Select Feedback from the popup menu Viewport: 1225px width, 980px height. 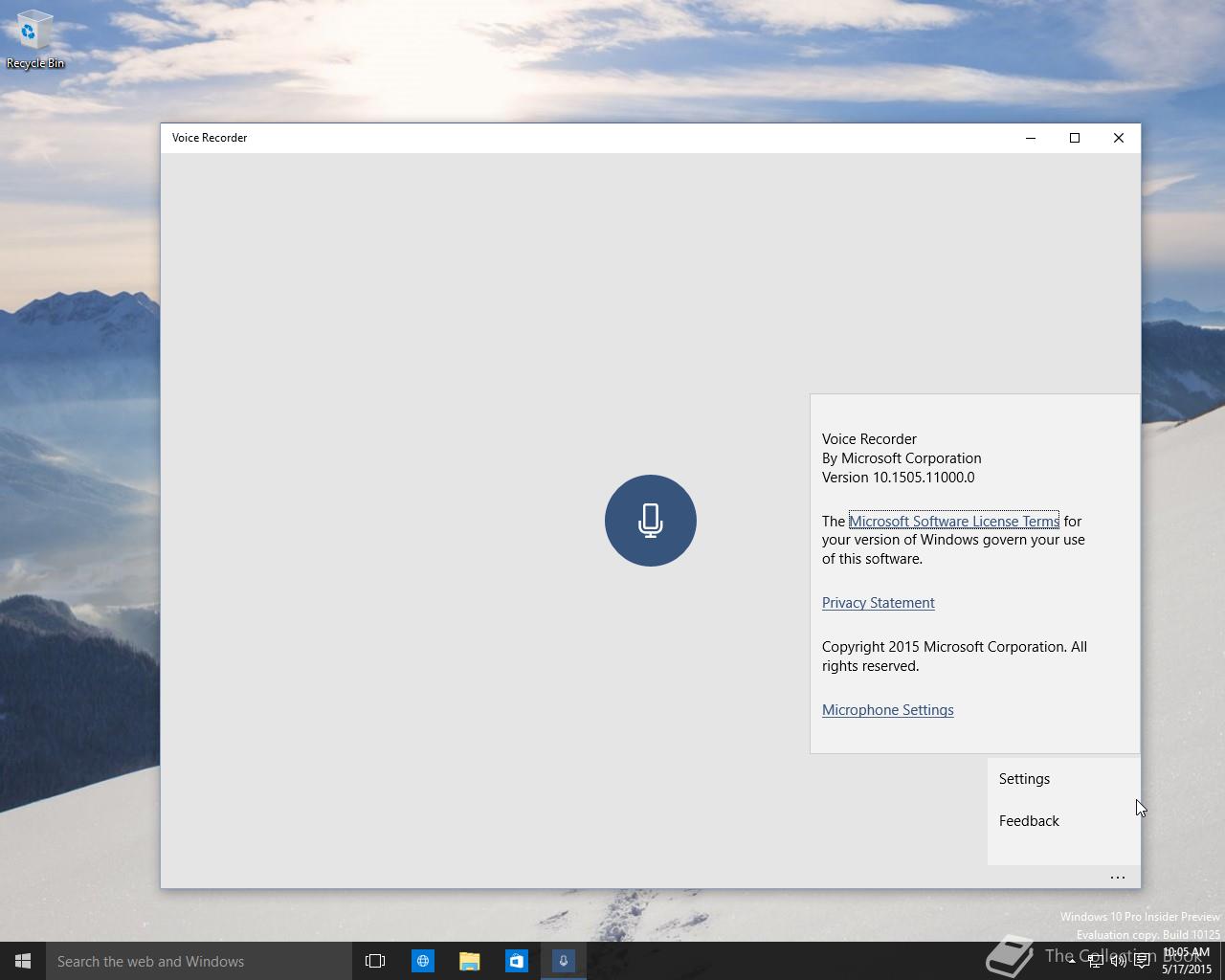[x=1063, y=821]
